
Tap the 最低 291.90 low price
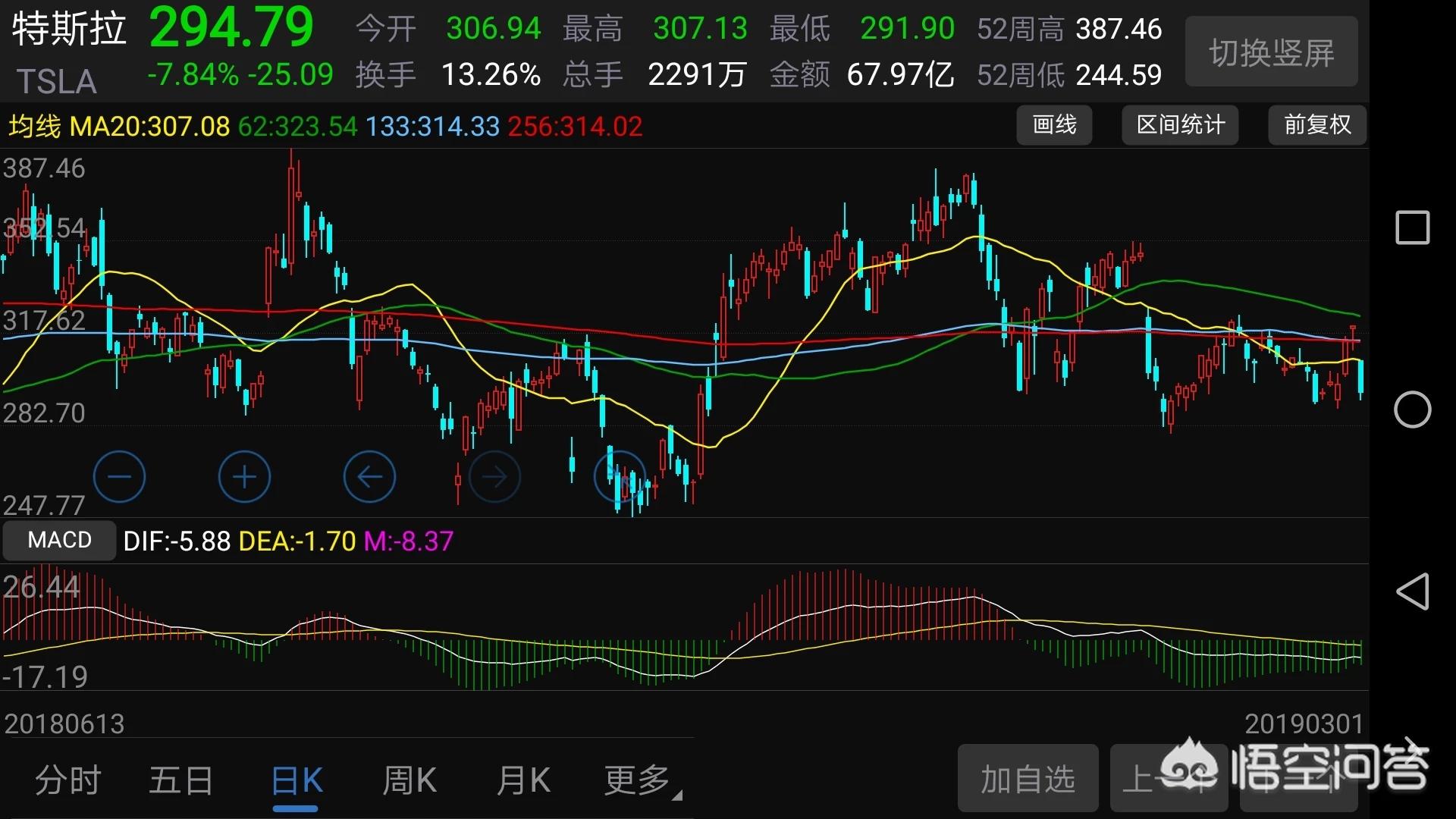click(x=862, y=29)
